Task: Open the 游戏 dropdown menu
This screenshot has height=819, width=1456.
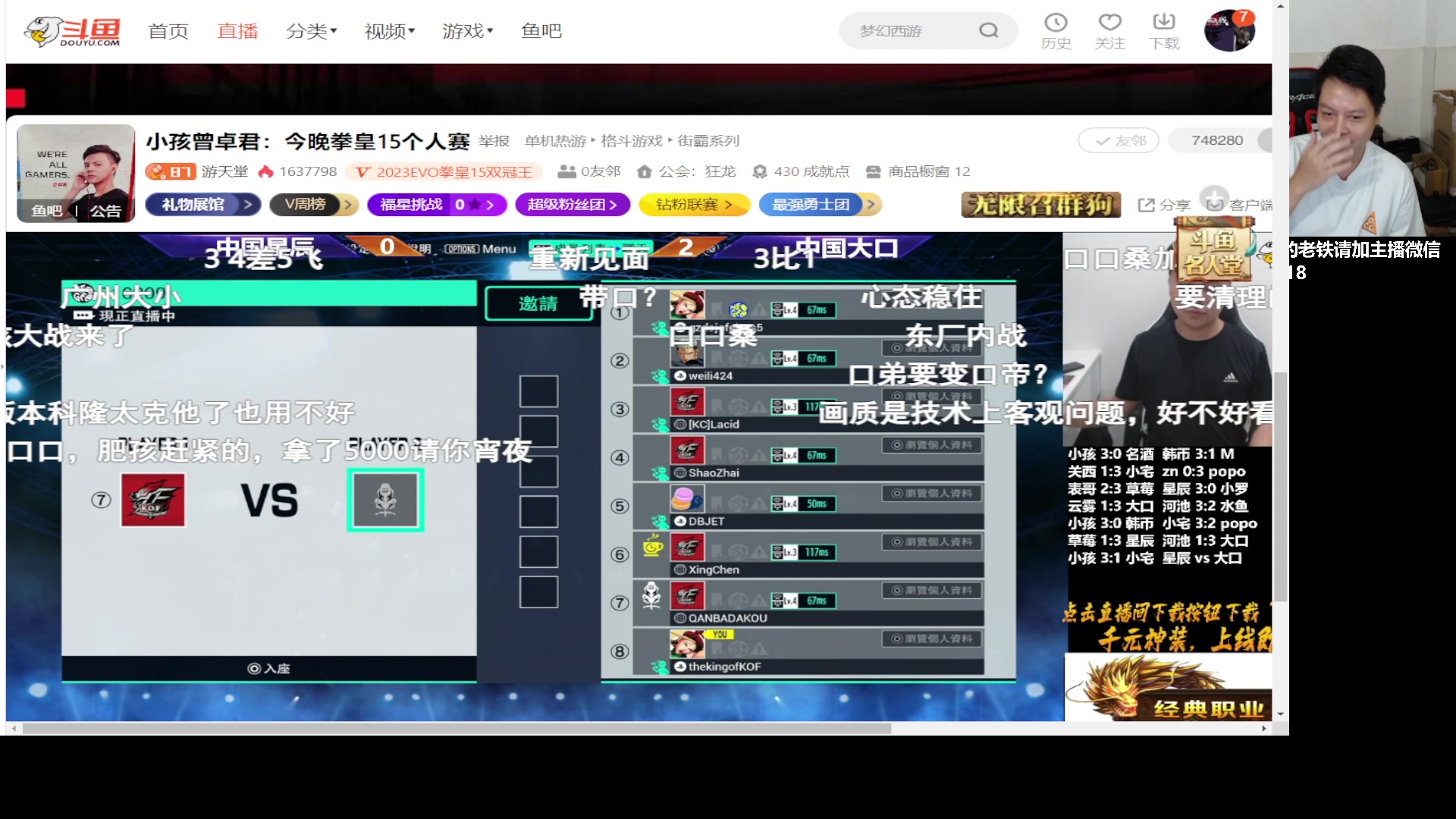Action: [468, 31]
